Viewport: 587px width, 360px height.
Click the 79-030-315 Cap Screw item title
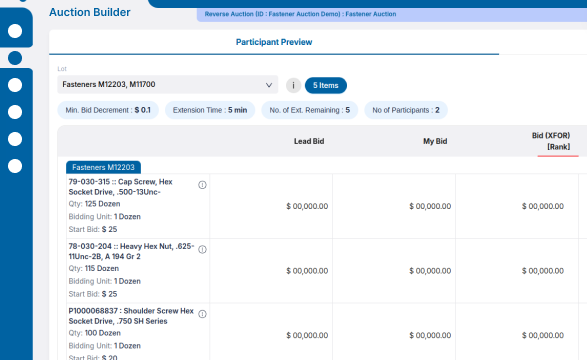121,187
